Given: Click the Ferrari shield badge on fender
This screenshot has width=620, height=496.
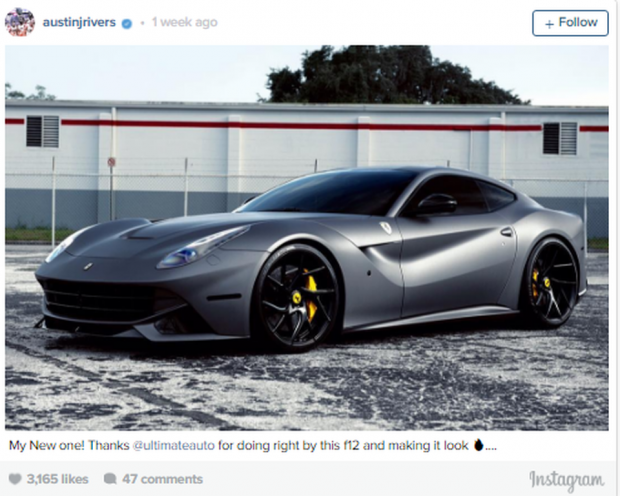Looking at the screenshot, I should 386,227.
